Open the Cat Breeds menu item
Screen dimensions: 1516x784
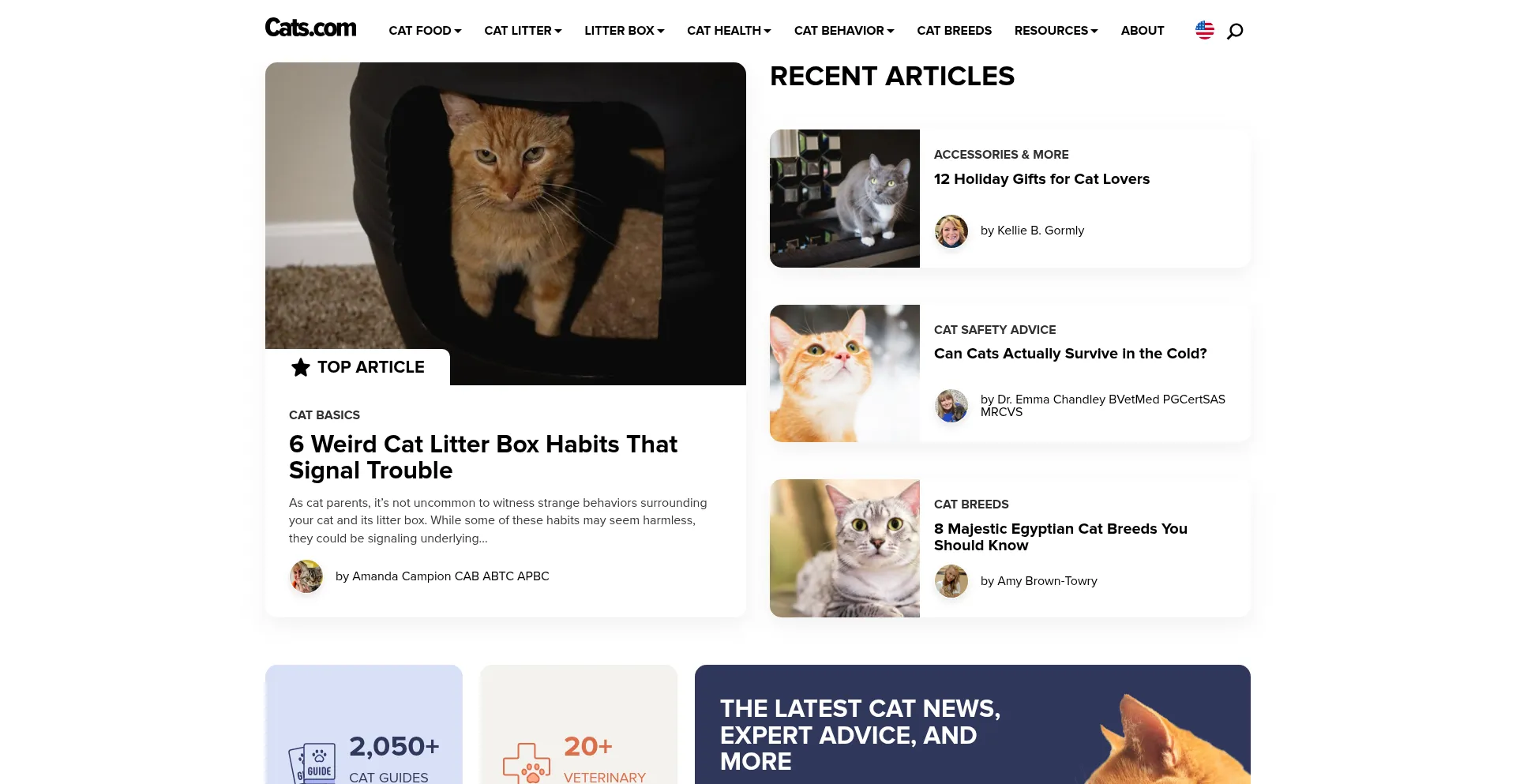click(954, 30)
